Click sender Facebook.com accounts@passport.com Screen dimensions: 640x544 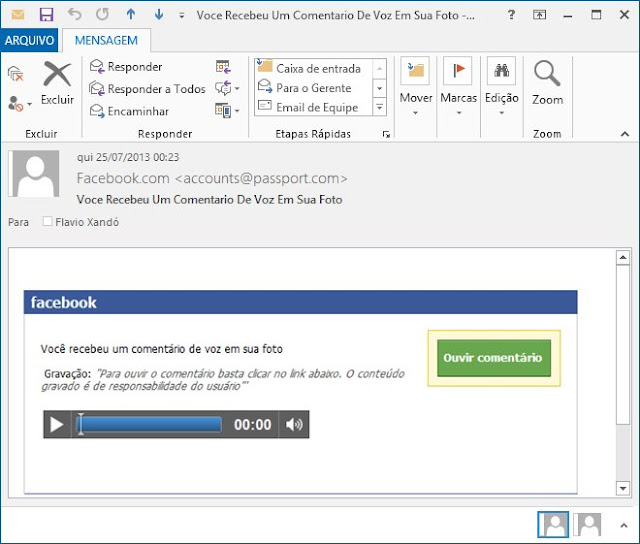tap(212, 178)
